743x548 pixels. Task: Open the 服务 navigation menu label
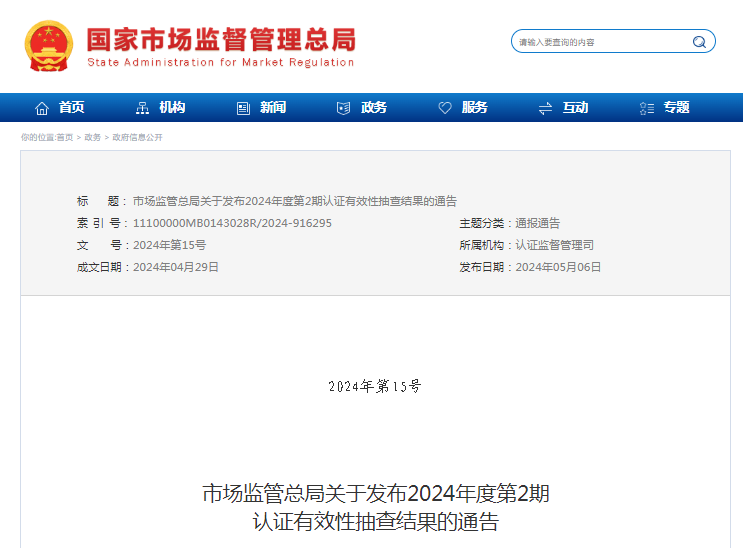click(x=475, y=108)
